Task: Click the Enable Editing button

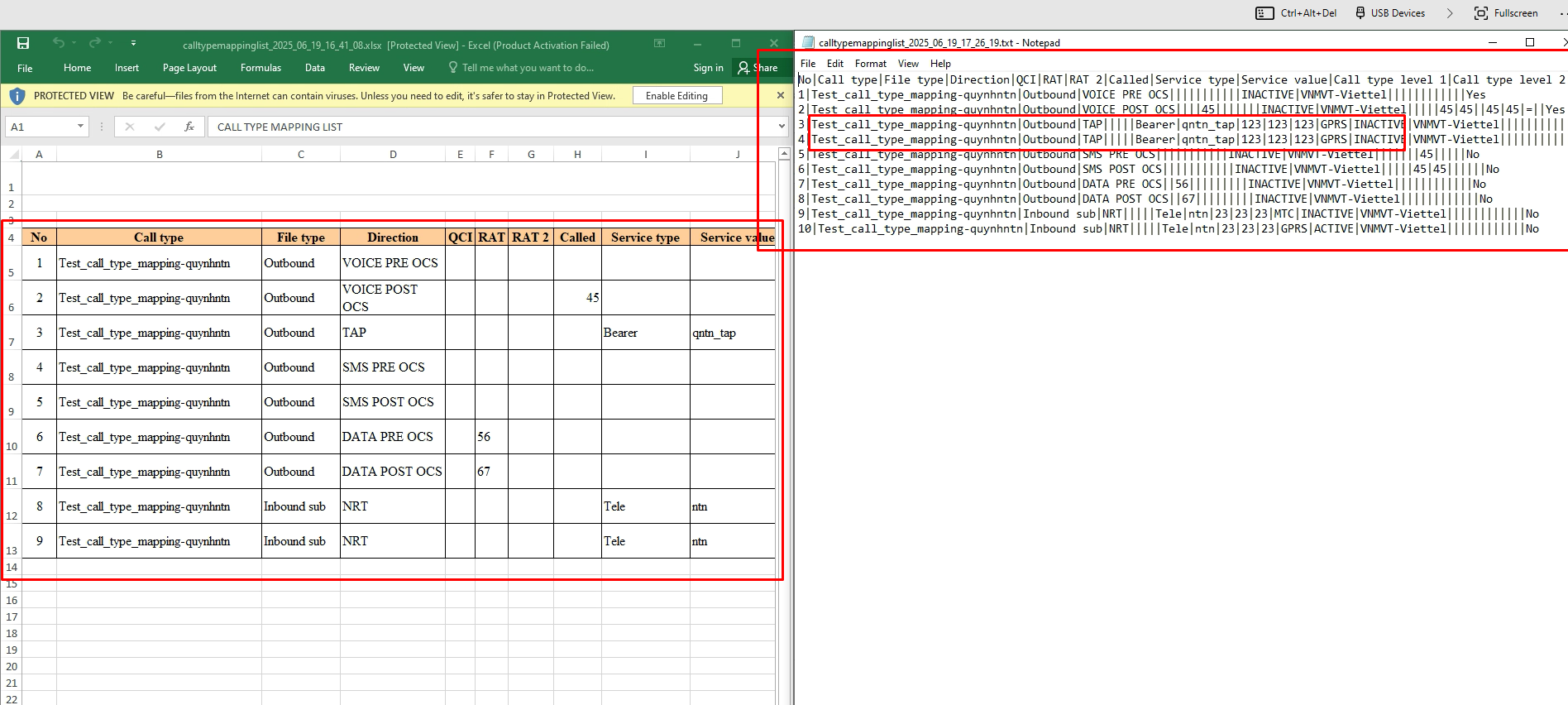Action: pos(676,96)
